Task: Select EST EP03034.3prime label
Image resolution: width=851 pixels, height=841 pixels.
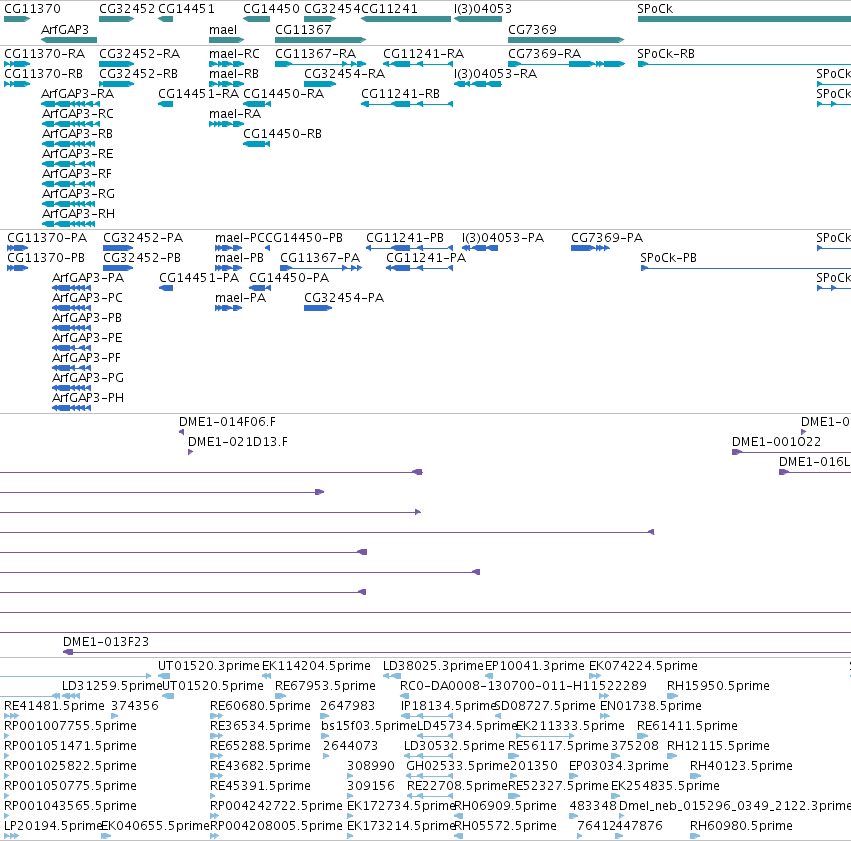Action: 619,766
